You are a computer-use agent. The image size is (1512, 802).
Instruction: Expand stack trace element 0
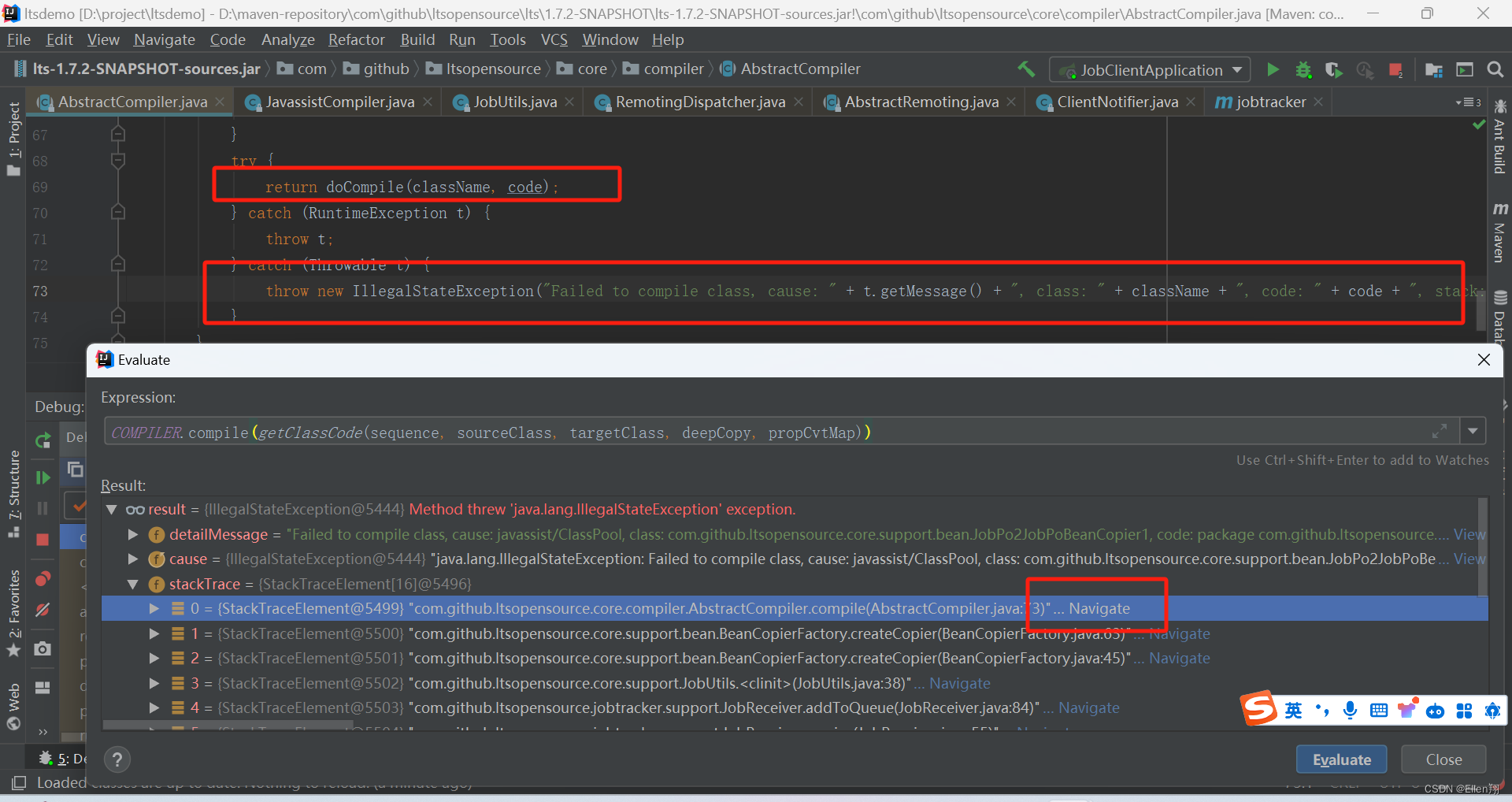154,609
